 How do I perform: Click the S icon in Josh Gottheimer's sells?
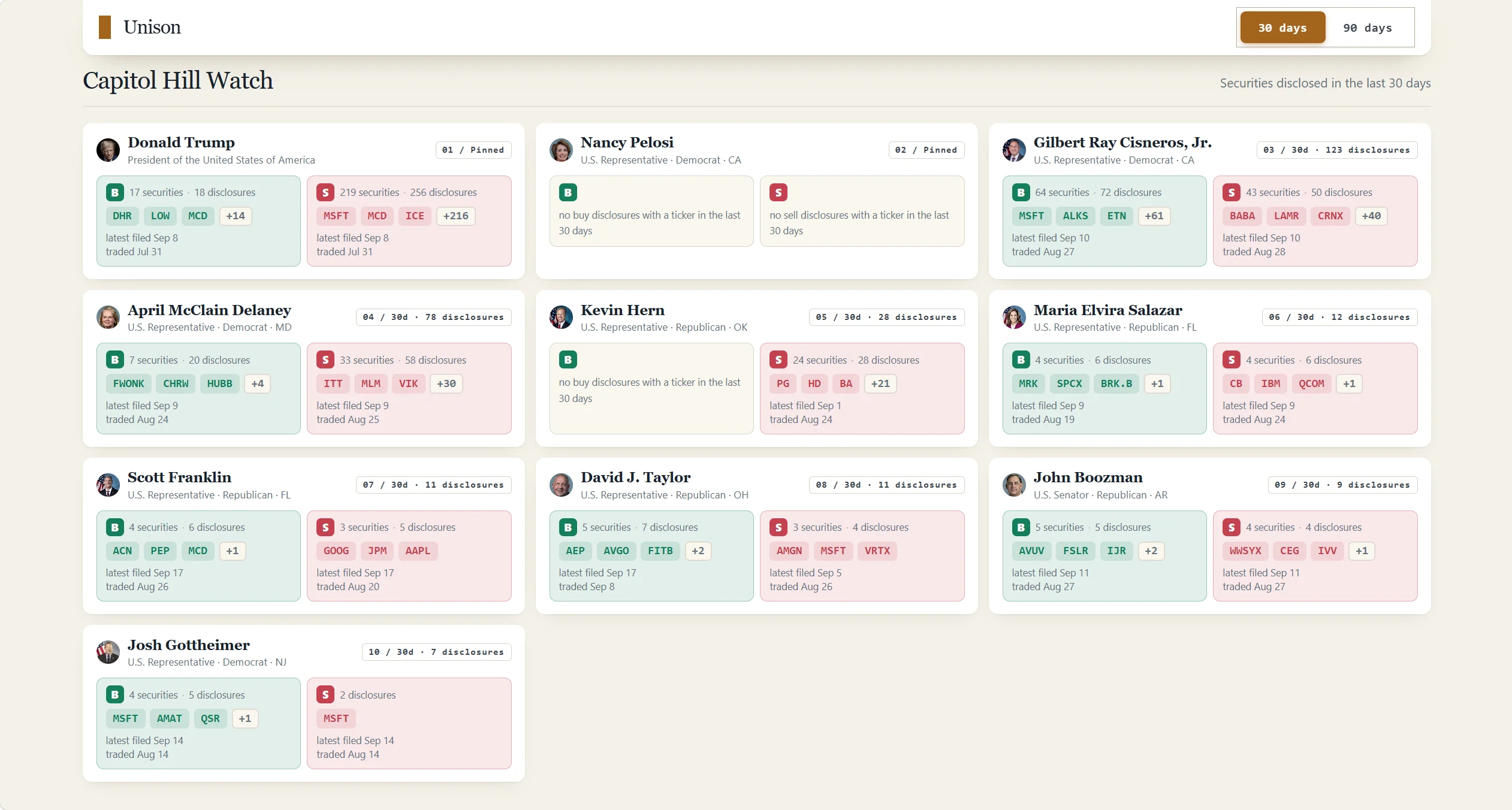pos(325,695)
